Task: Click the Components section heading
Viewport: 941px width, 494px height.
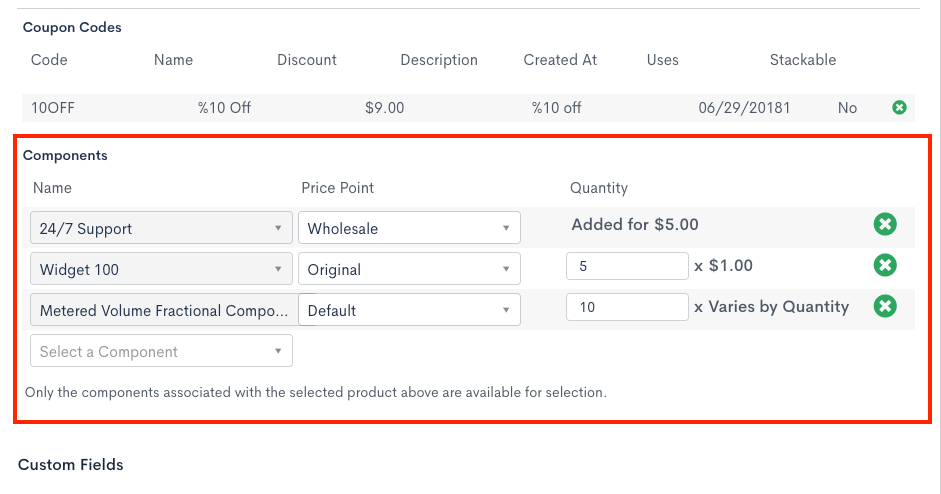Action: point(65,155)
